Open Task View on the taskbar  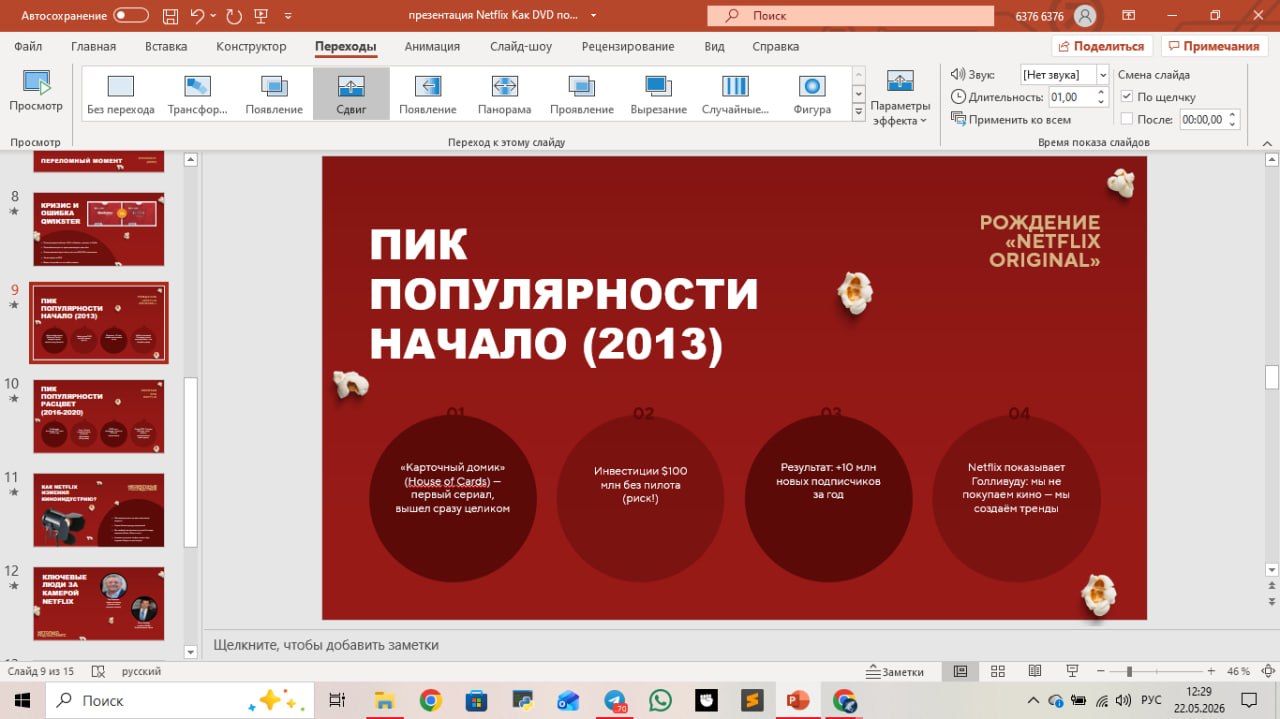point(337,701)
